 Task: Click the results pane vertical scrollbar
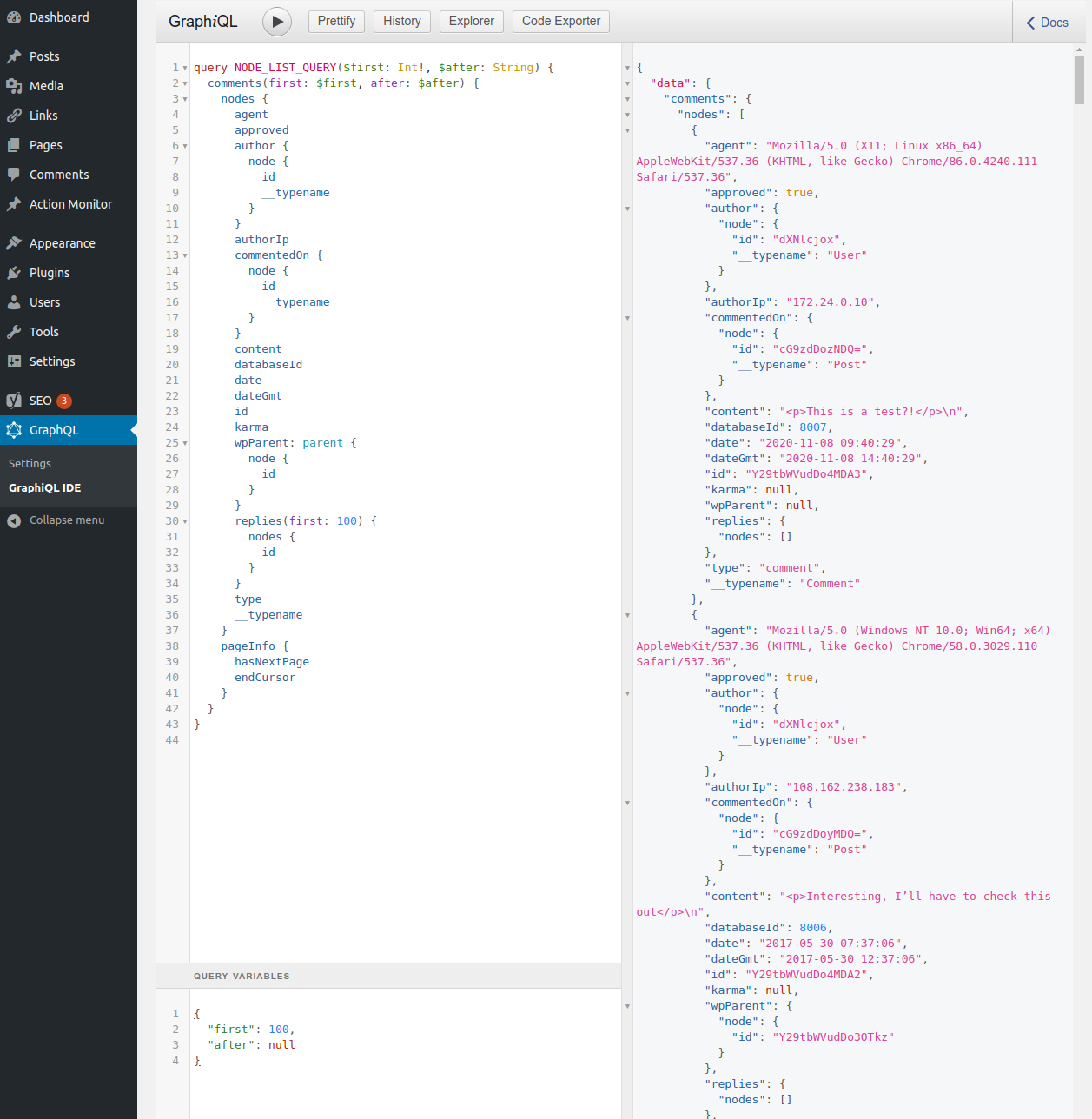pyautogui.click(x=1079, y=80)
